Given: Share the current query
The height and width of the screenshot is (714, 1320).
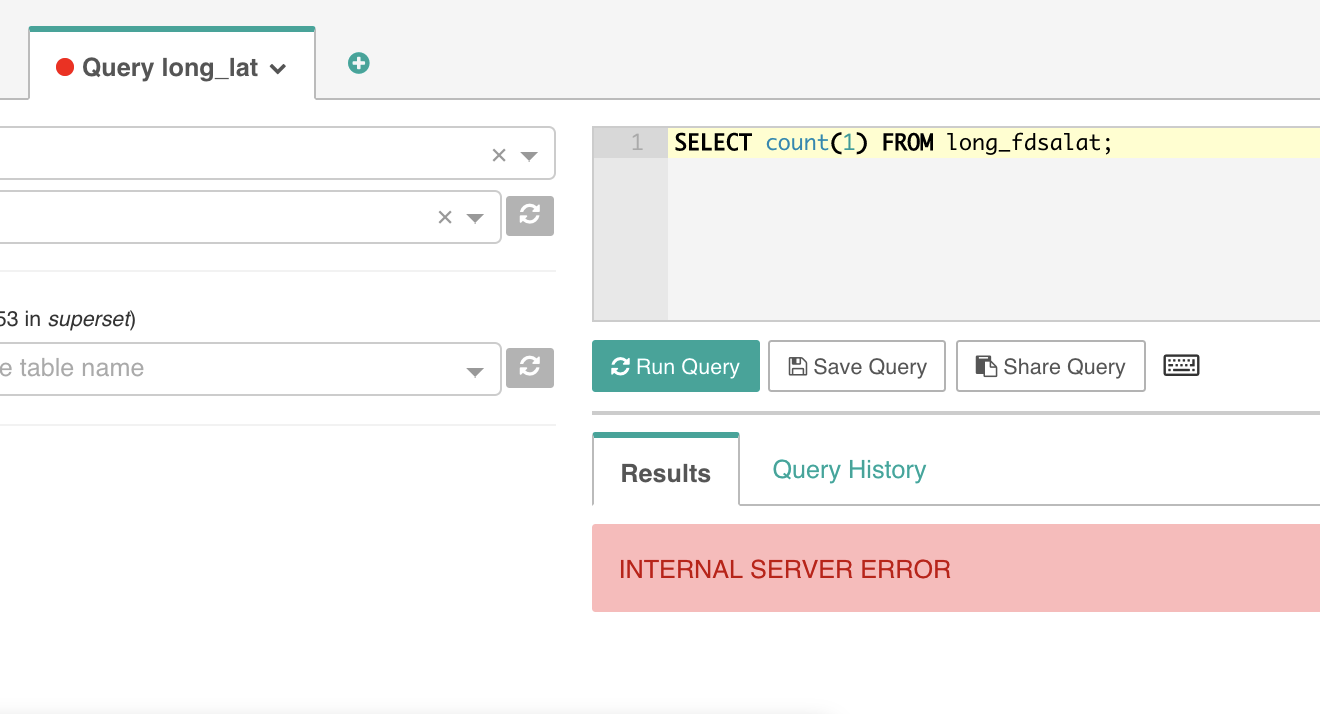Looking at the screenshot, I should (1050, 366).
